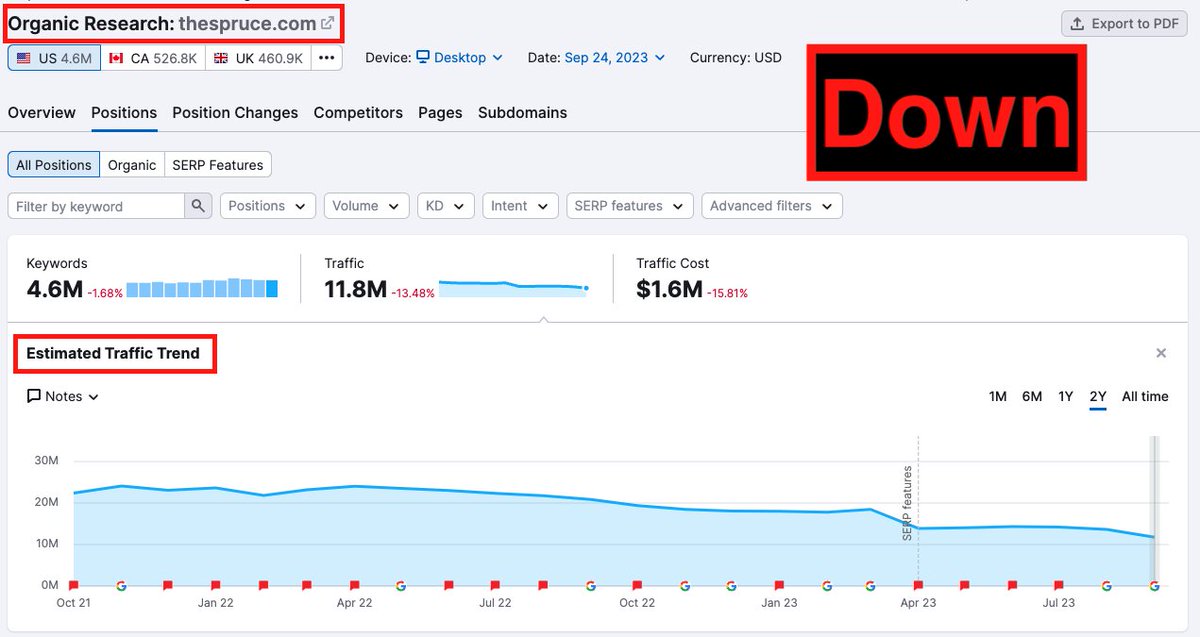Click the -15.81% traffic cost change value
1200x637 pixels.
[x=727, y=293]
